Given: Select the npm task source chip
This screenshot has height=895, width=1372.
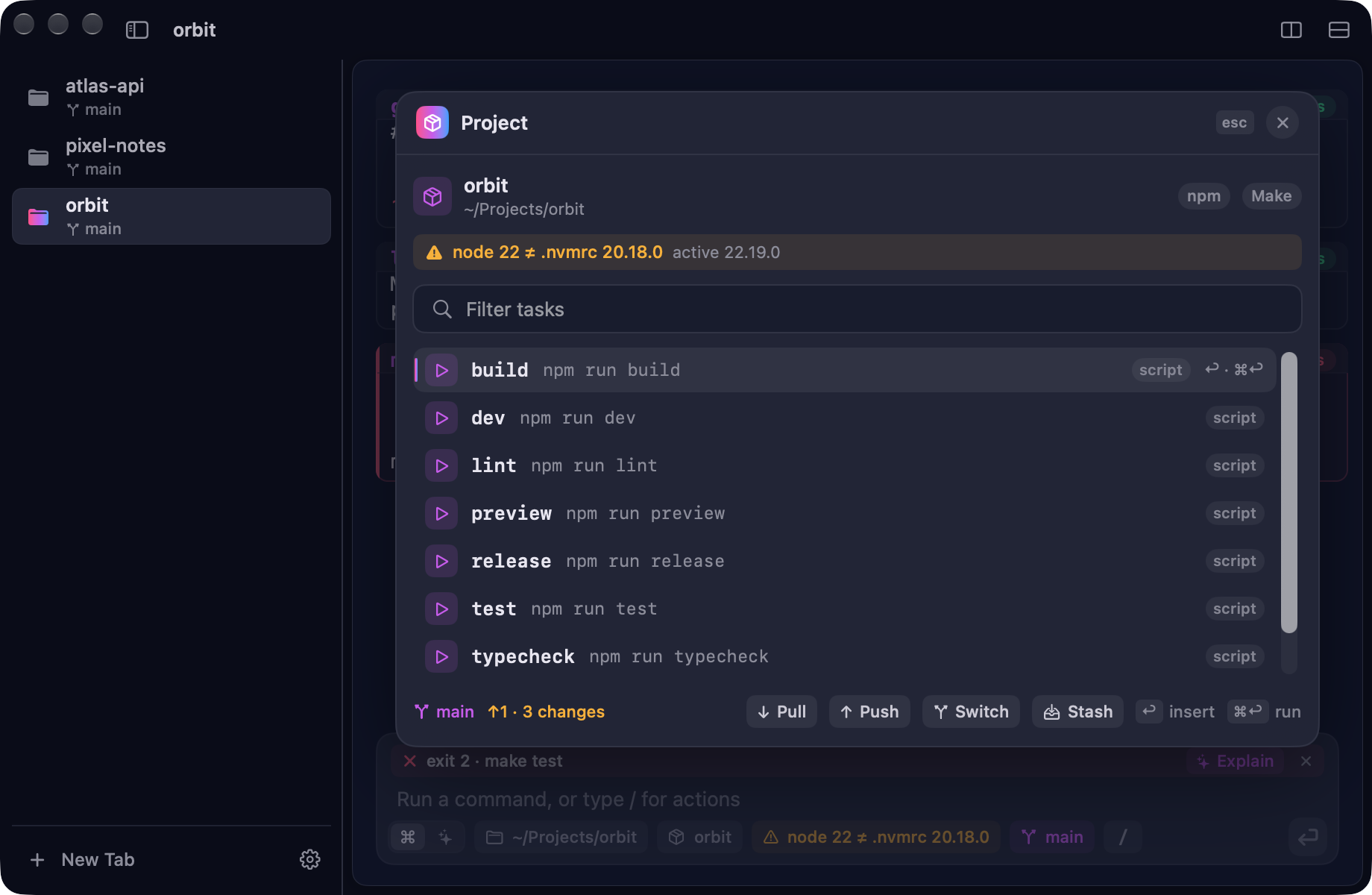Looking at the screenshot, I should tap(1203, 196).
